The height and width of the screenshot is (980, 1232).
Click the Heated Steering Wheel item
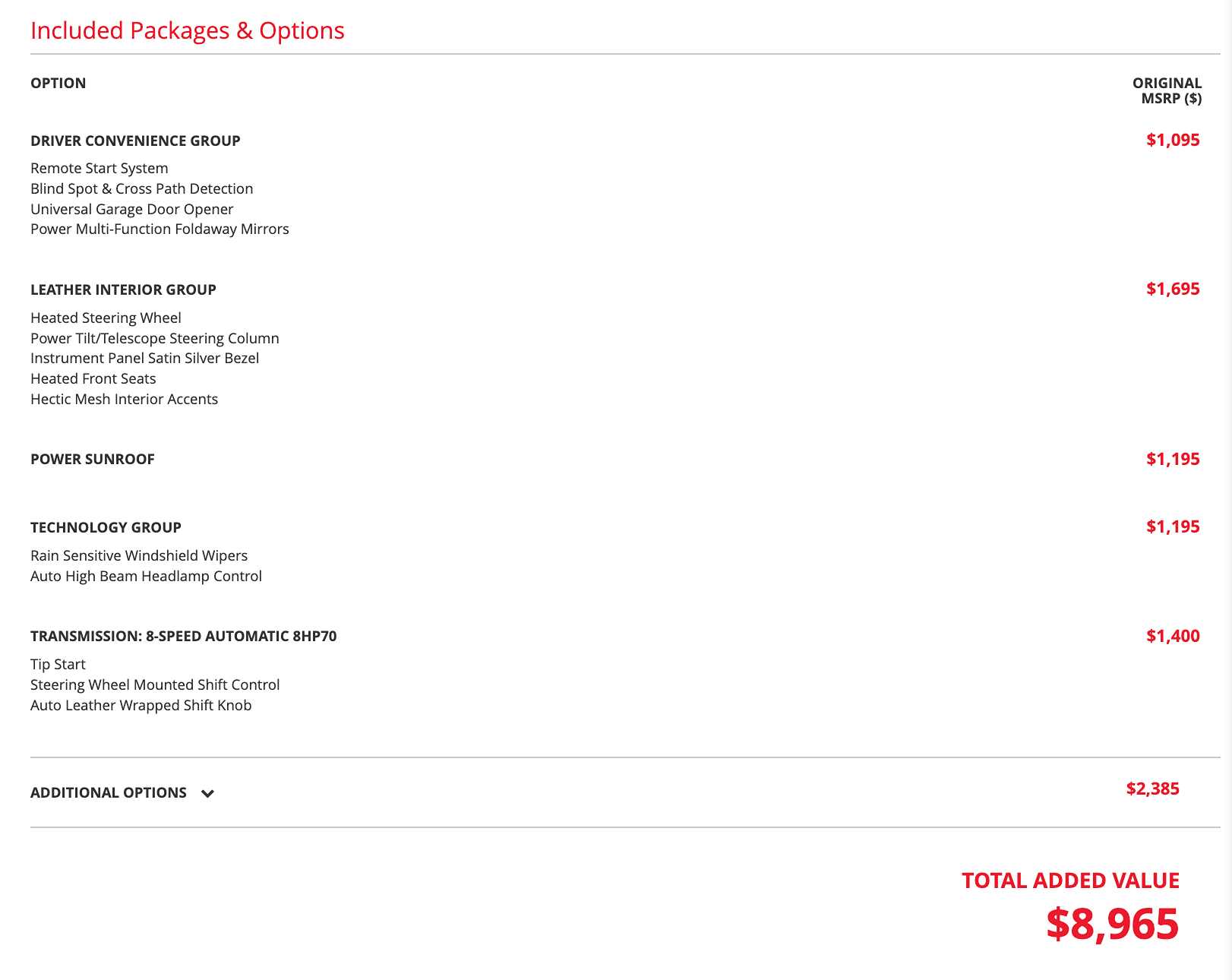click(106, 318)
